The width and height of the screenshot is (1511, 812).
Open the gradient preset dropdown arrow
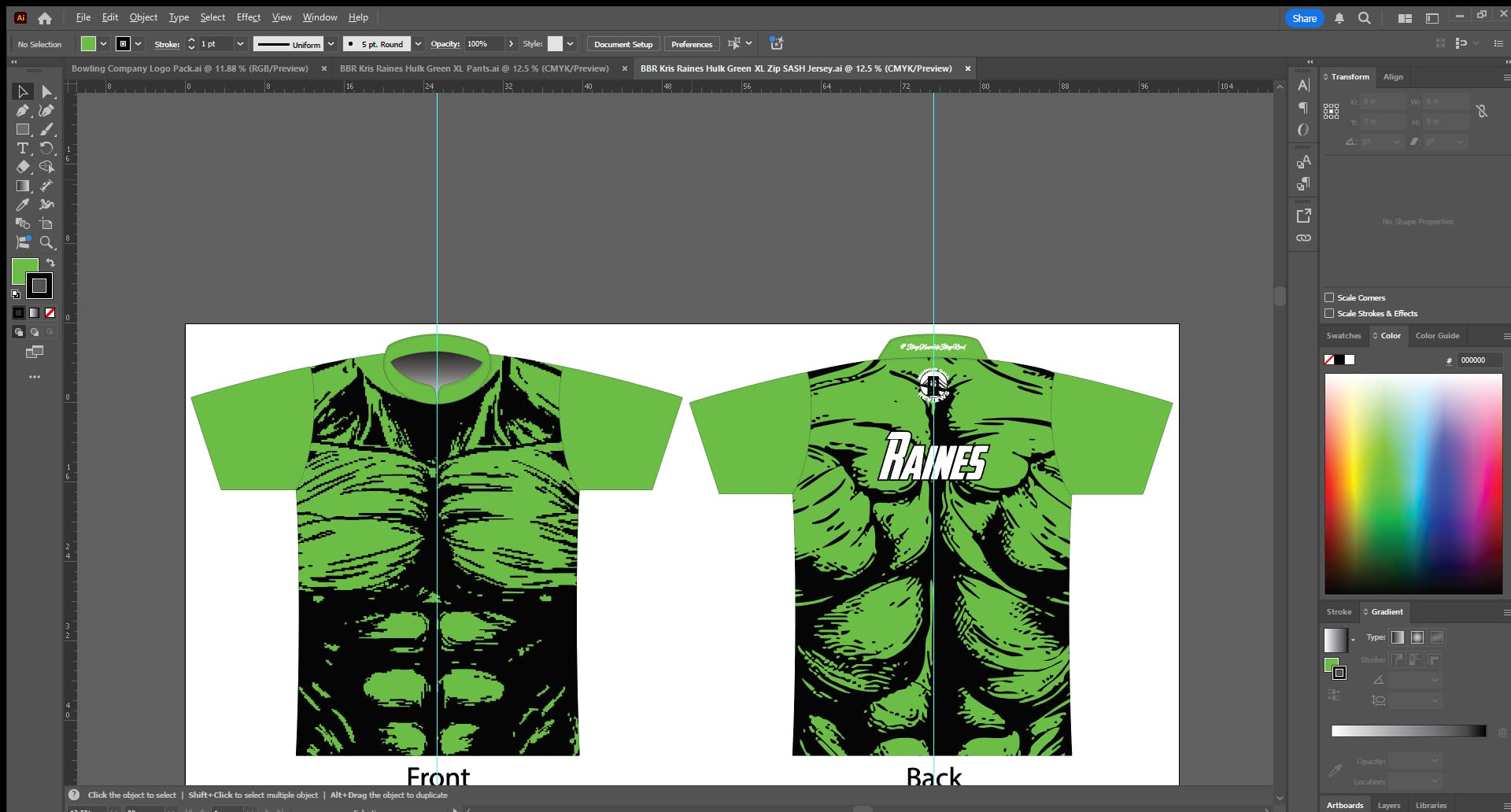pos(1353,640)
